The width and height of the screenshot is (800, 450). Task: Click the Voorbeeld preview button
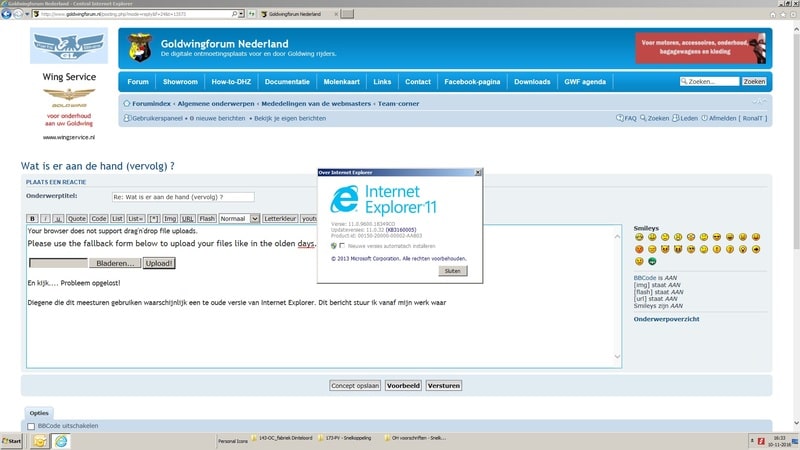point(403,386)
